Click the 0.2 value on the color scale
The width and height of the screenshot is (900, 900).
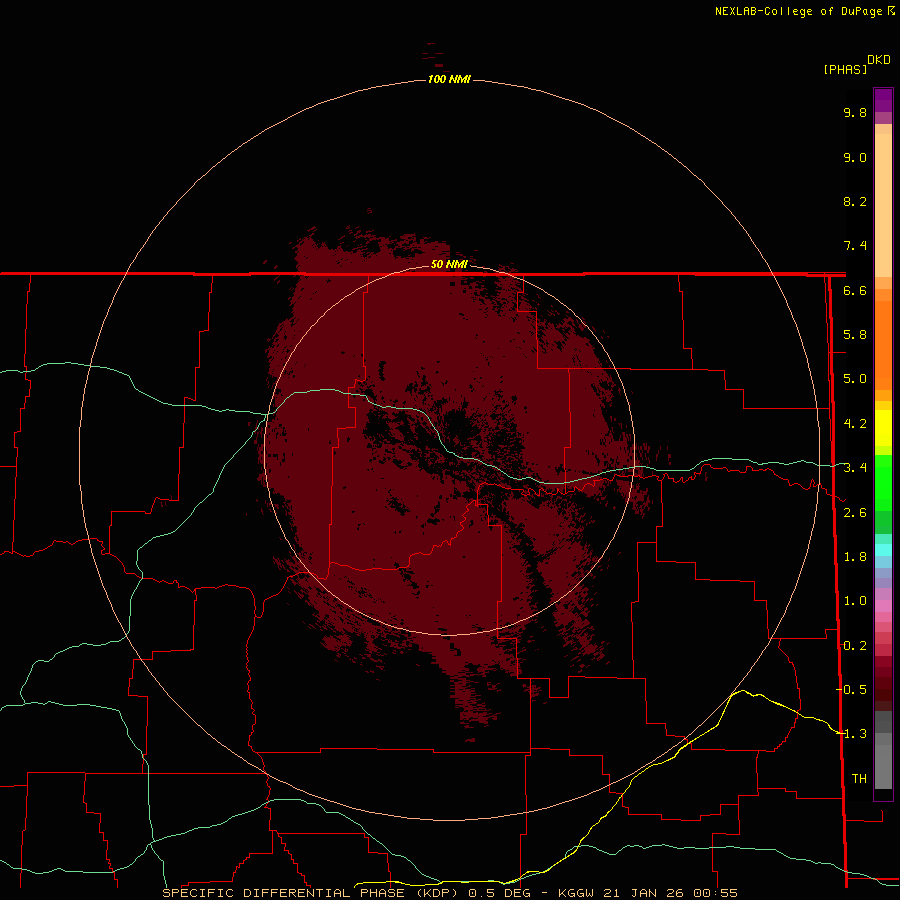pos(855,645)
